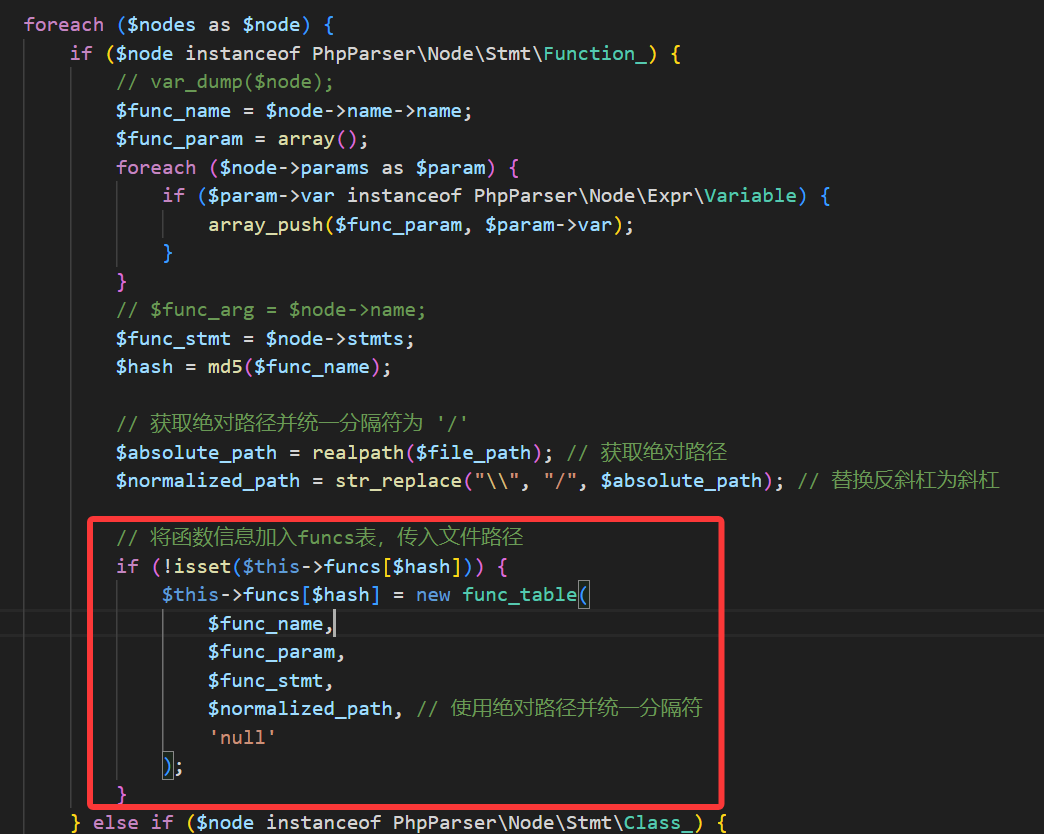
Task: Click array() in the $func_param assignment
Action: (313, 139)
